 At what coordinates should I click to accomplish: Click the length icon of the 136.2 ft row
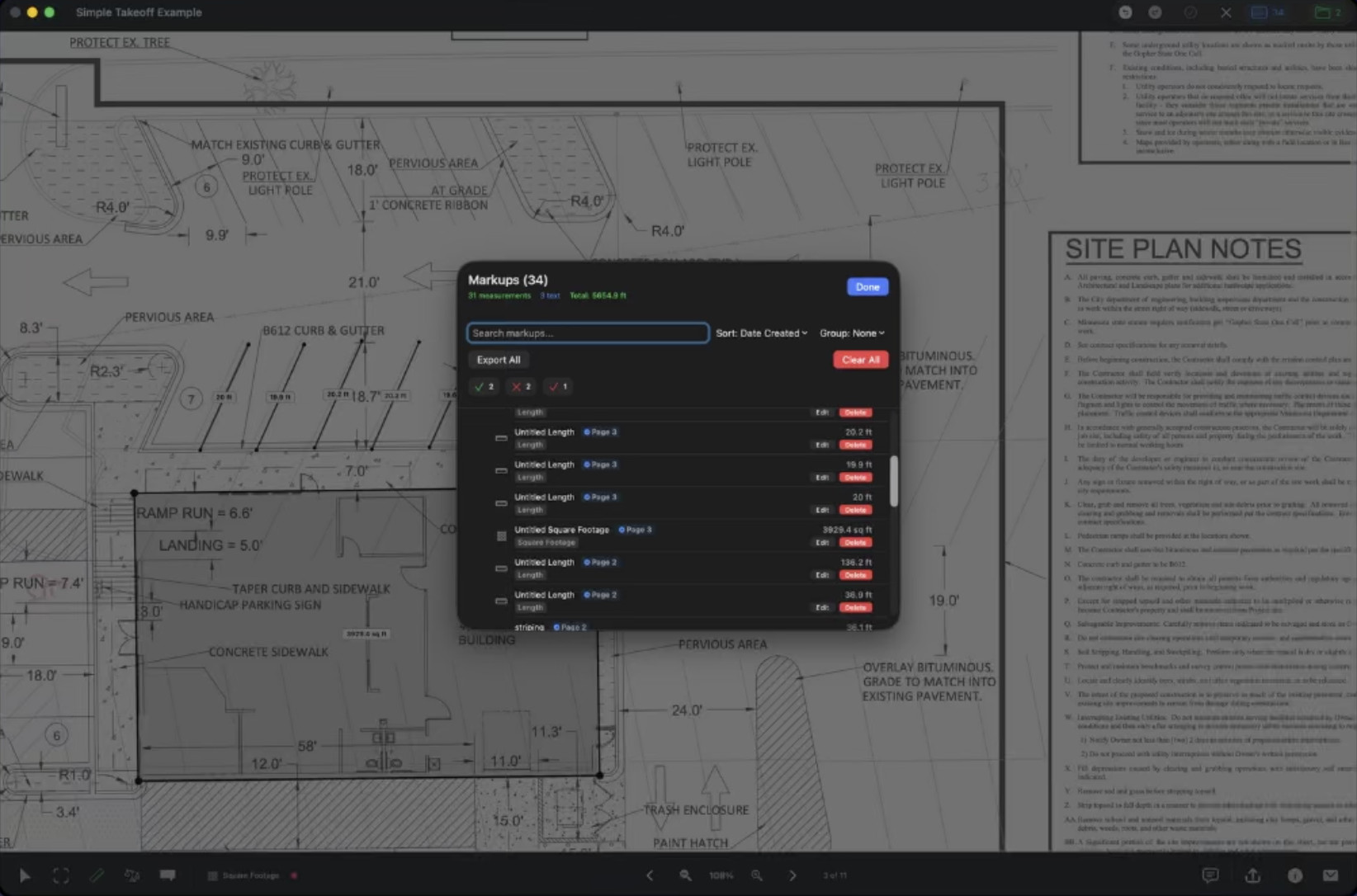tap(501, 568)
